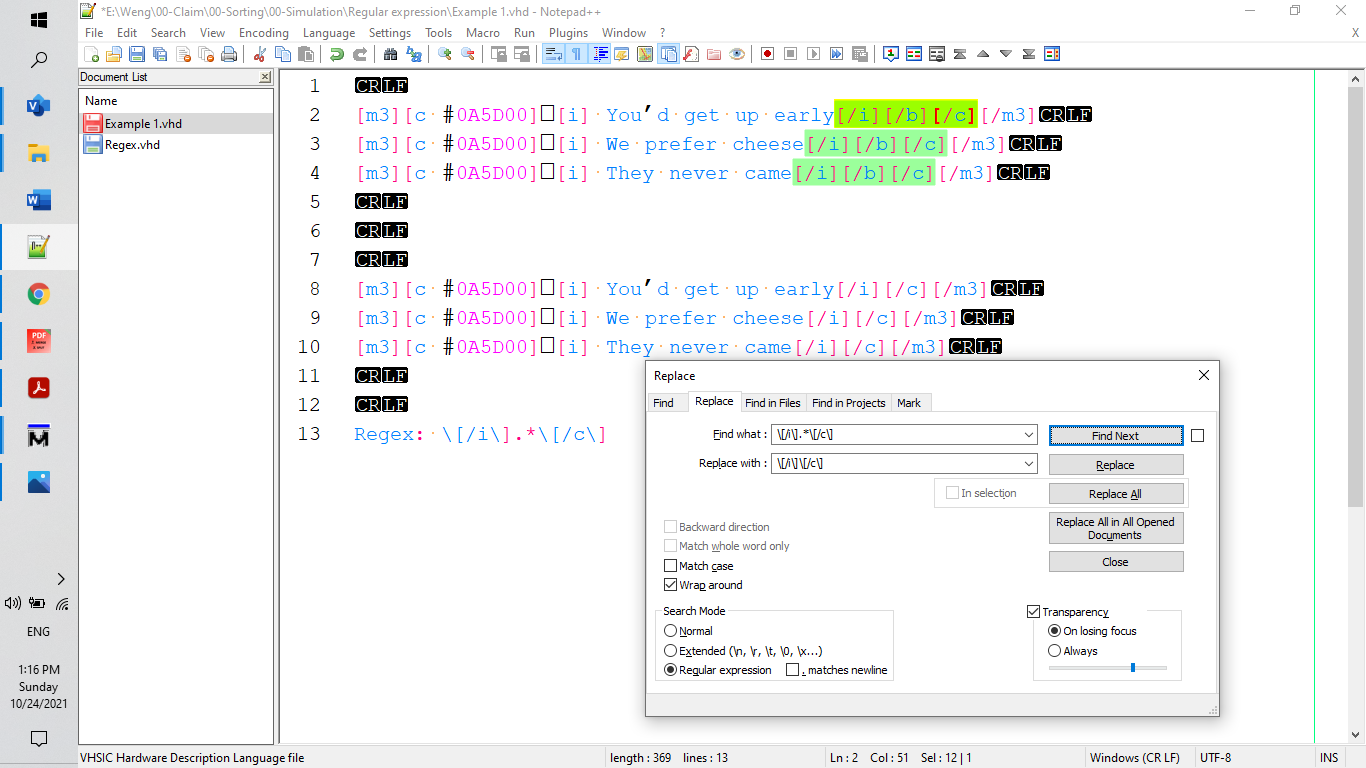Switch to the Mark tab

click(x=909, y=402)
